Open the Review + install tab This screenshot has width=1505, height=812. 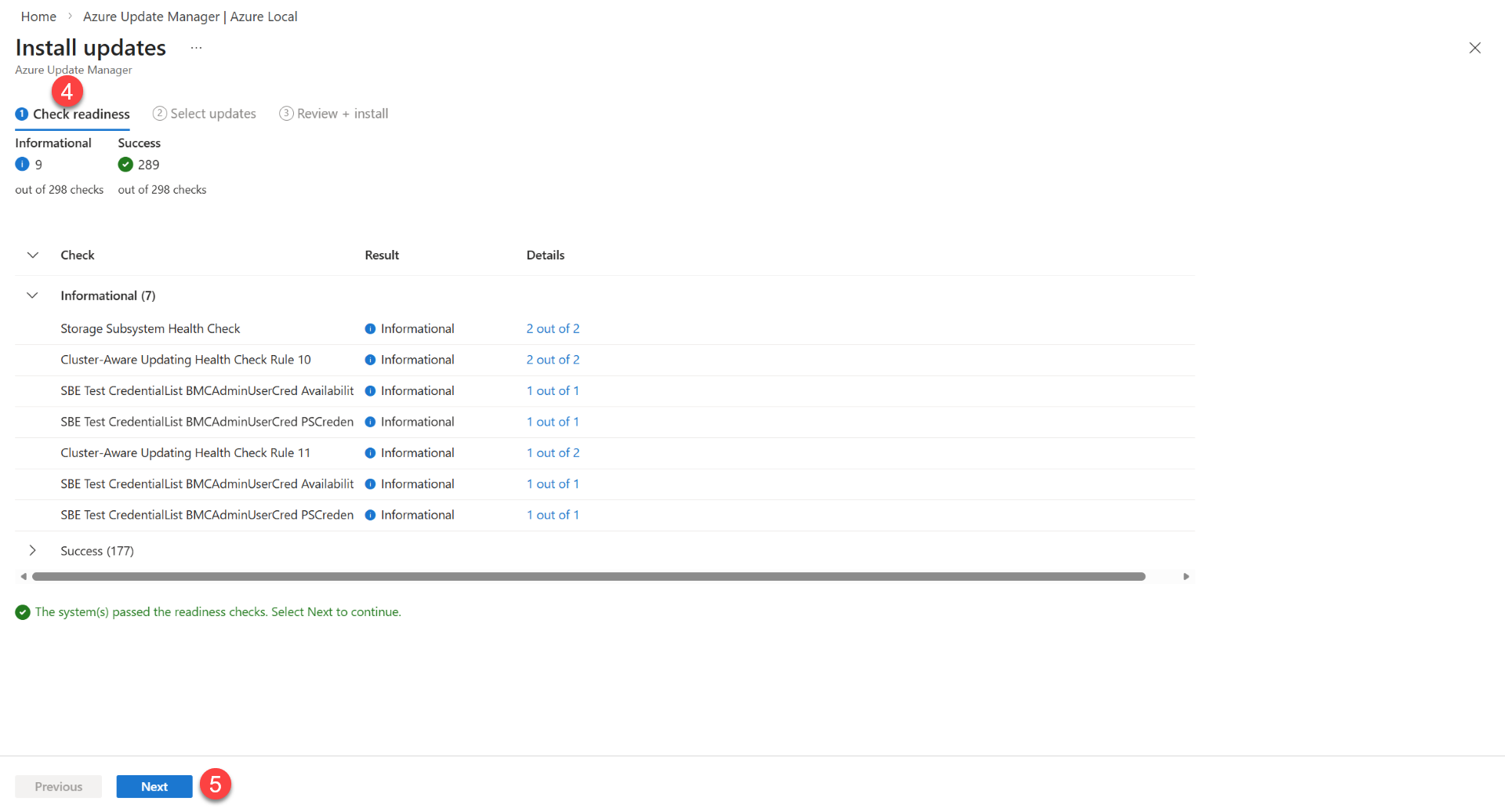(x=334, y=114)
